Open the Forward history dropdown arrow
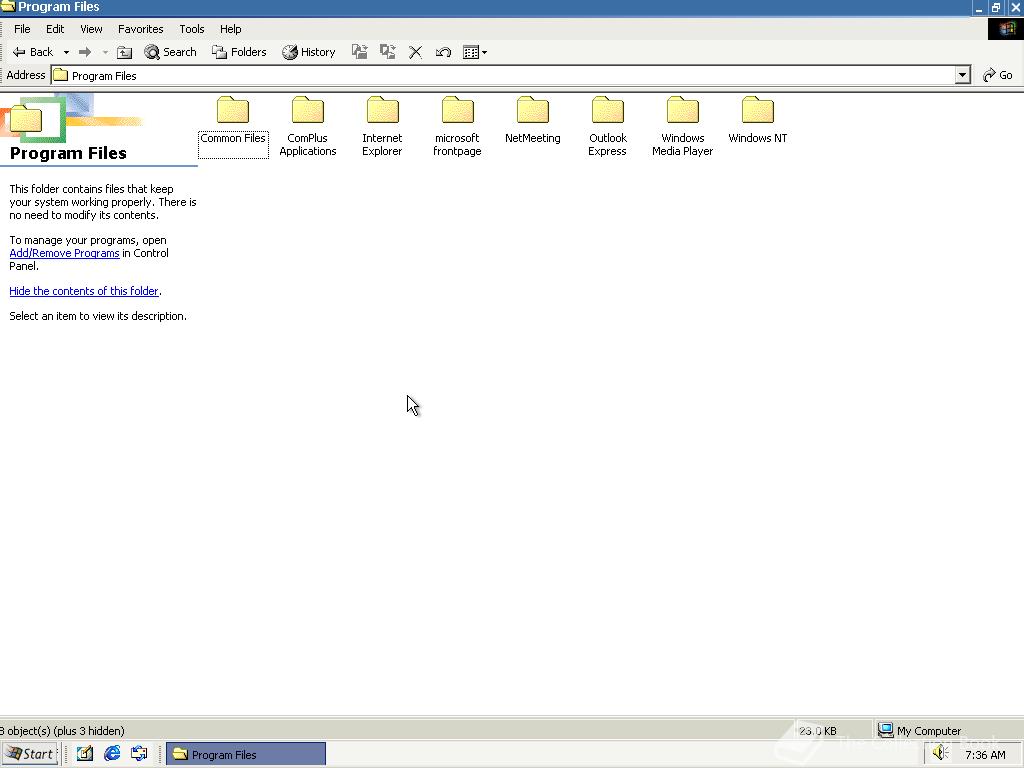1024x768 pixels. point(104,52)
